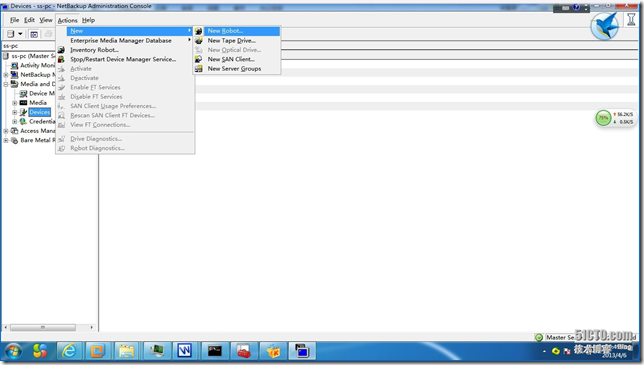Expand the Media tree node
644x365 pixels.
(x=14, y=103)
